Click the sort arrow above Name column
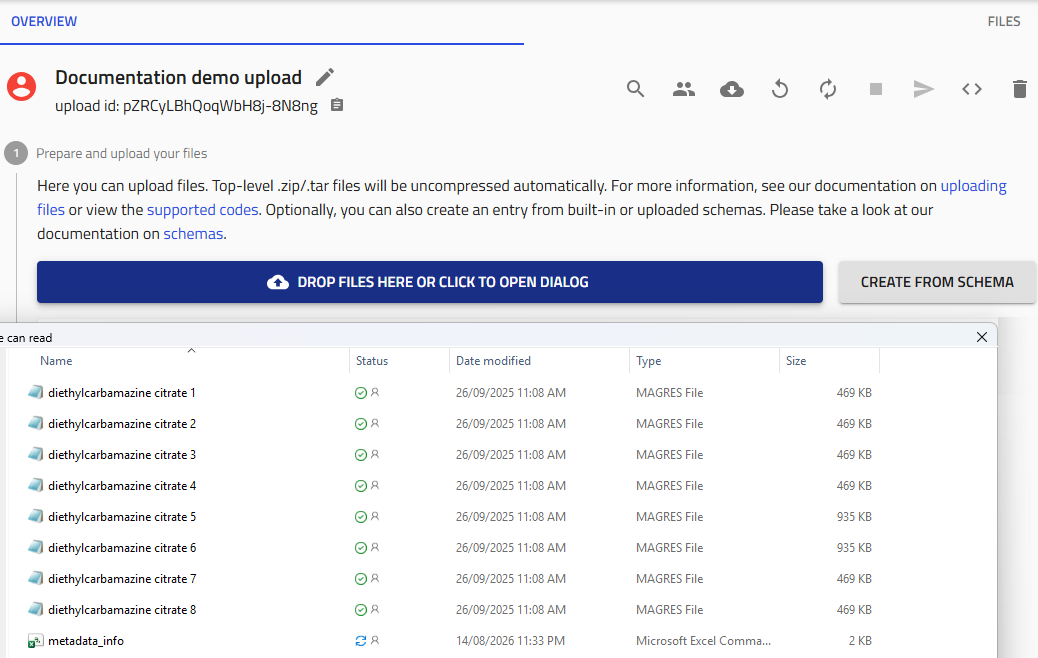The width and height of the screenshot is (1038, 658). pyautogui.click(x=191, y=350)
